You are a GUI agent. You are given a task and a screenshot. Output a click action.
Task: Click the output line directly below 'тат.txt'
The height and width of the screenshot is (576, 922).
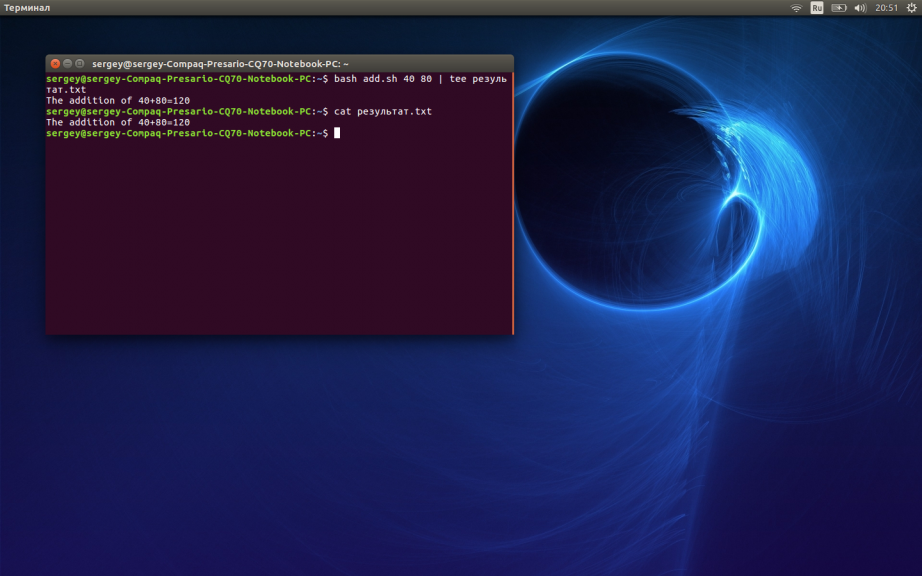117,100
